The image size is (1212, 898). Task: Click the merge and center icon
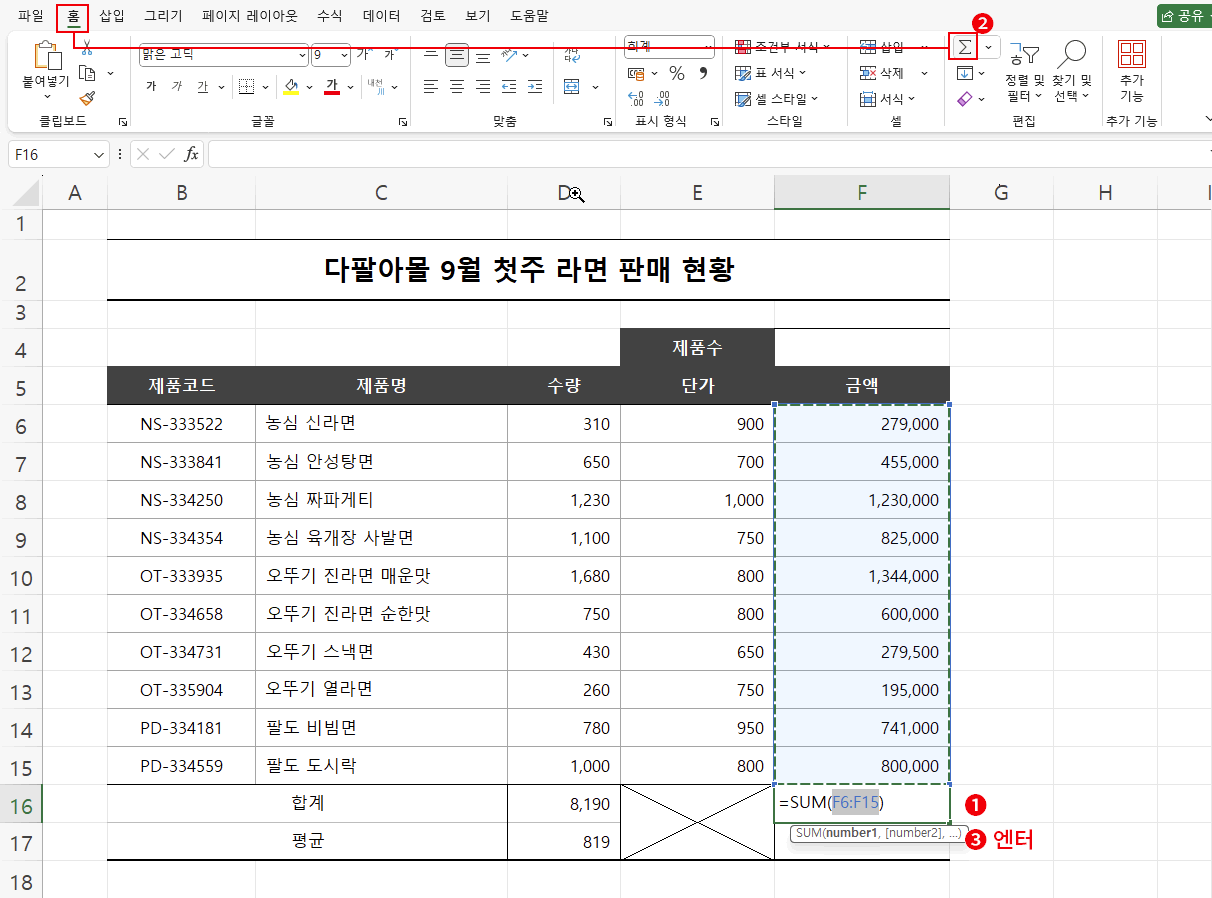point(571,87)
